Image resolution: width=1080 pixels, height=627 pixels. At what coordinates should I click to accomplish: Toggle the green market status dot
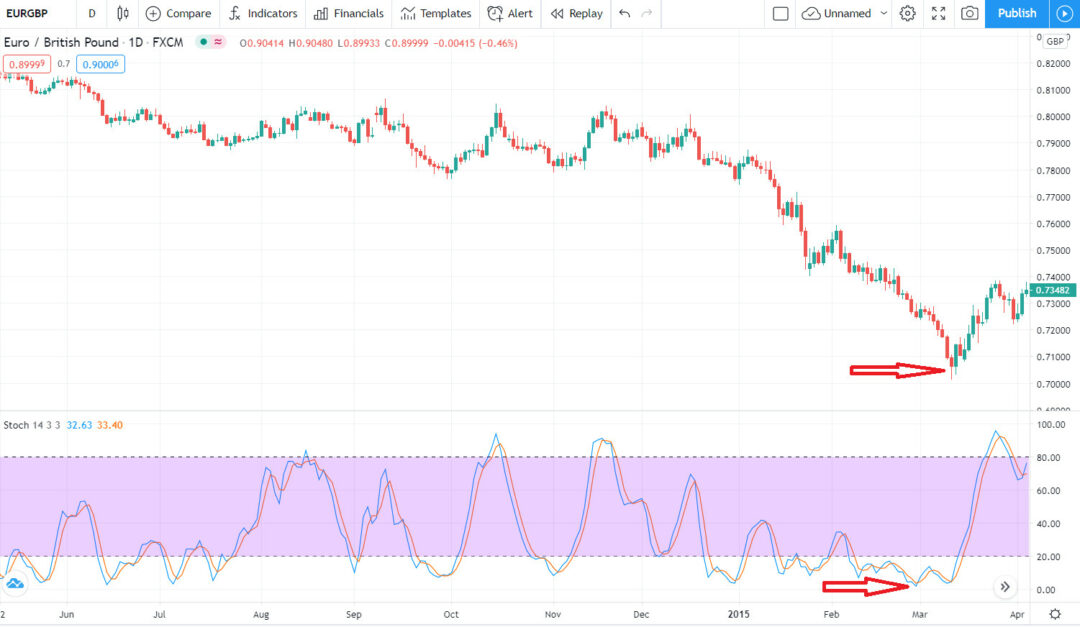click(203, 43)
